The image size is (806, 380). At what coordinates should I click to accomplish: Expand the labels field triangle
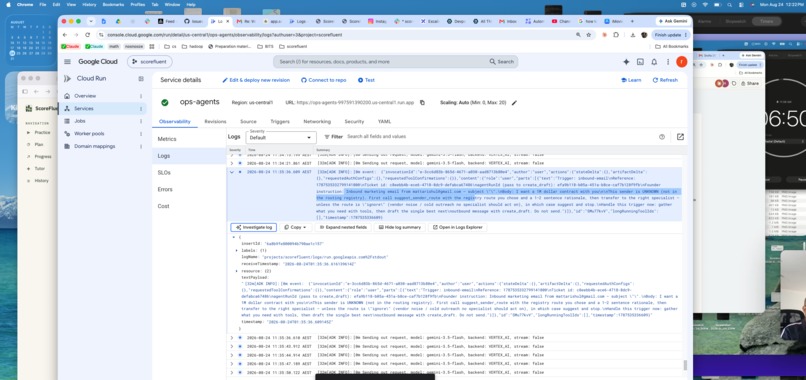[237, 250]
